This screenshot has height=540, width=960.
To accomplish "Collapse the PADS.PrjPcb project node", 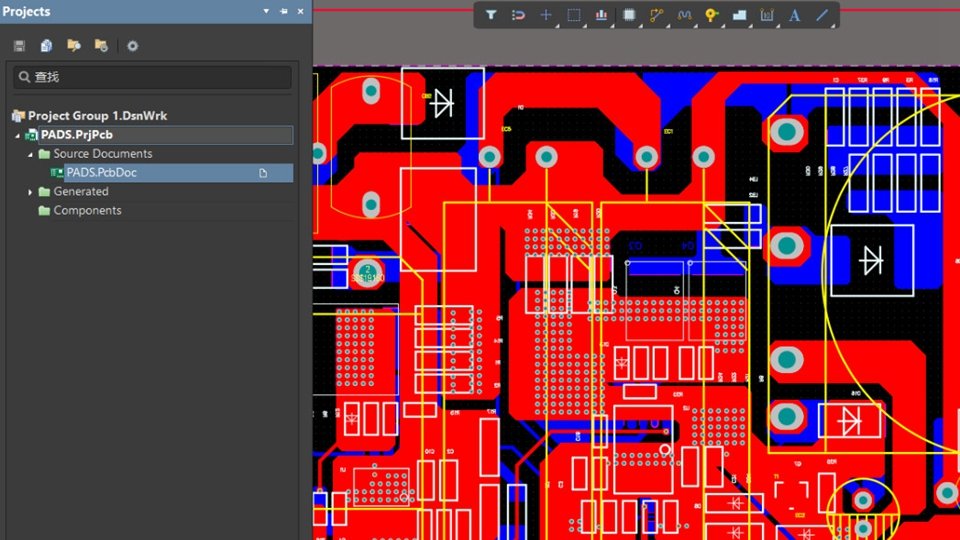I will coord(17,135).
